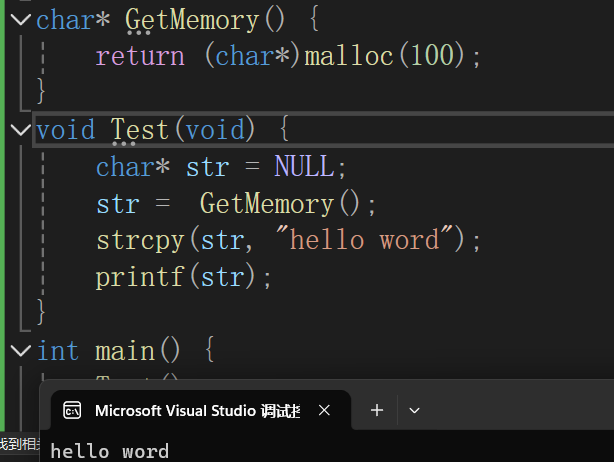Open the console tab dropdown arrow

[x=414, y=410]
